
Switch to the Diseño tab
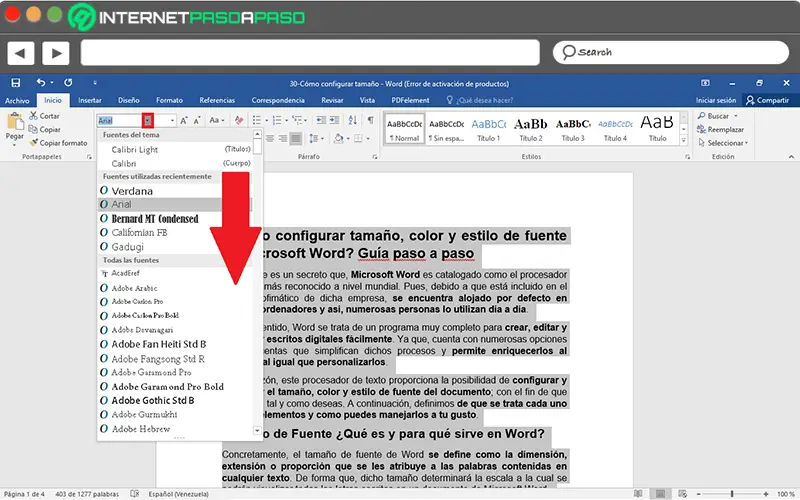[x=129, y=101]
